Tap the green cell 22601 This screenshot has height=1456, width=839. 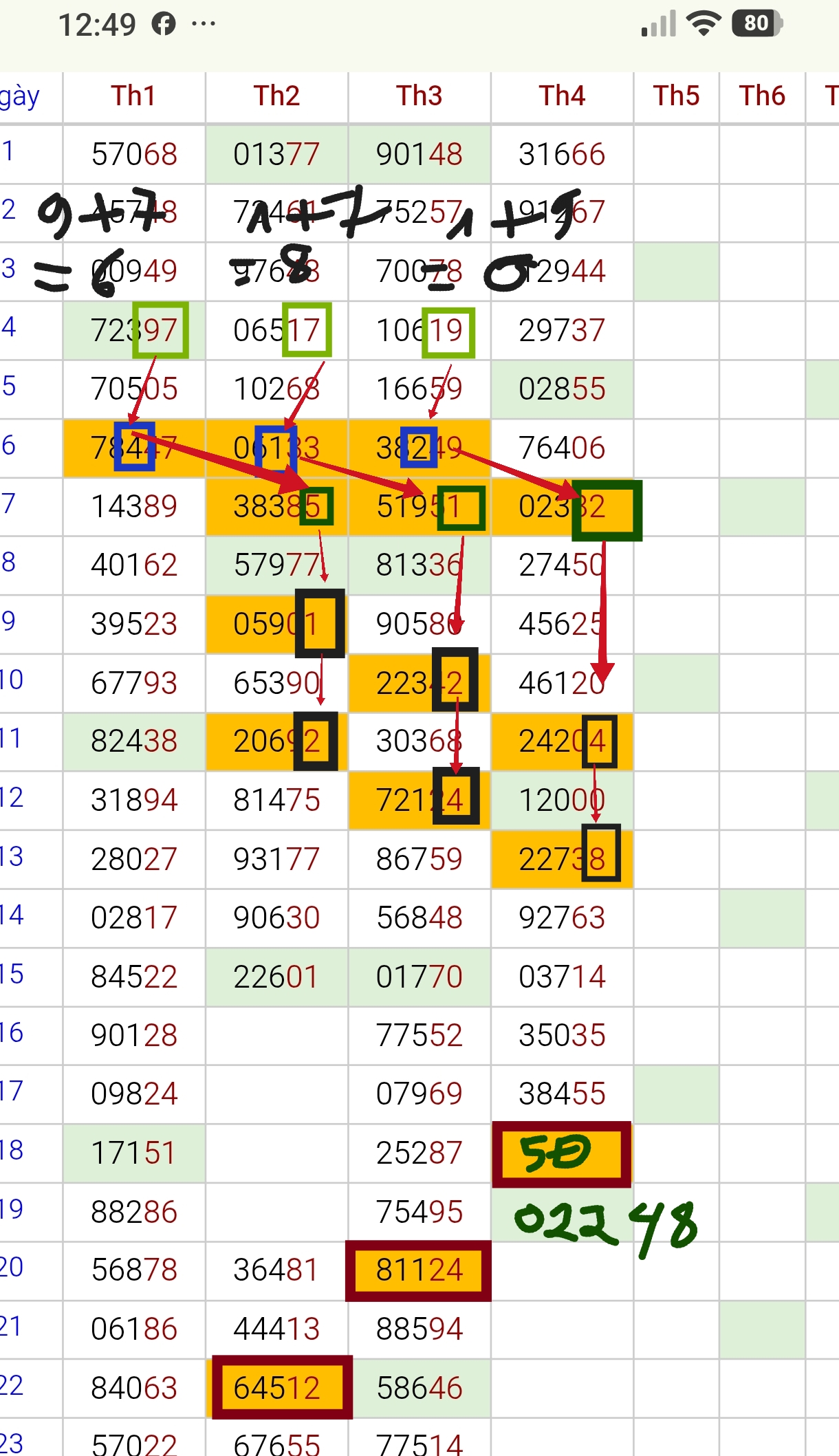tap(276, 977)
